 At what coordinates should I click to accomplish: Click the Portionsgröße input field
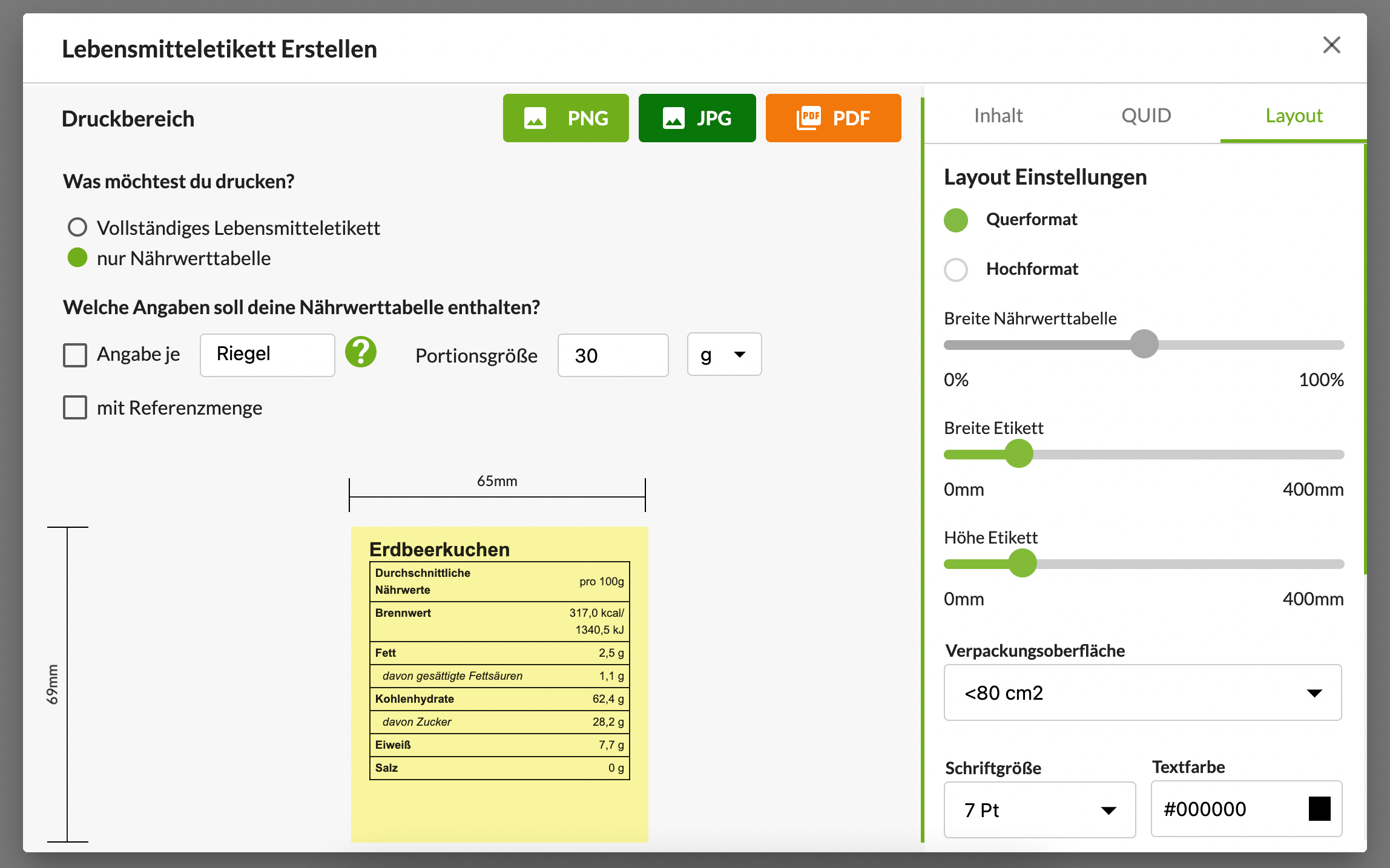[x=613, y=355]
